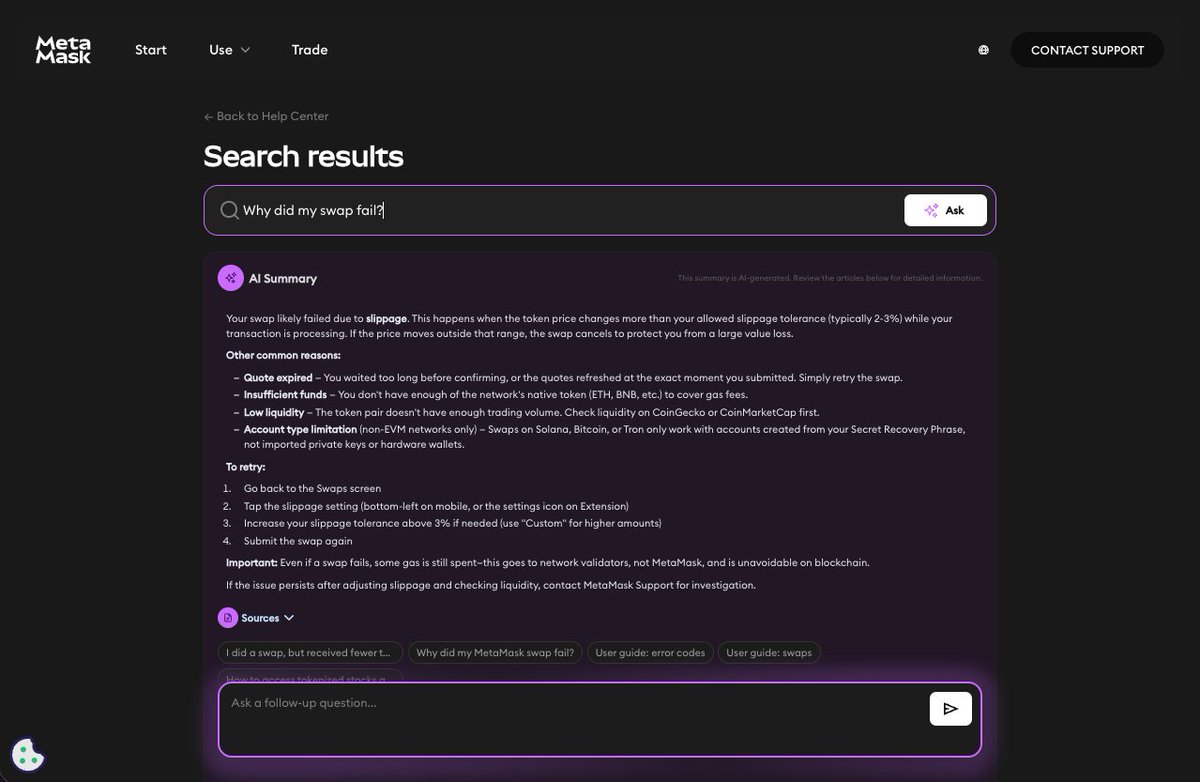Click the 'Search results' heading
Image resolution: width=1200 pixels, height=782 pixels.
pyautogui.click(x=304, y=156)
